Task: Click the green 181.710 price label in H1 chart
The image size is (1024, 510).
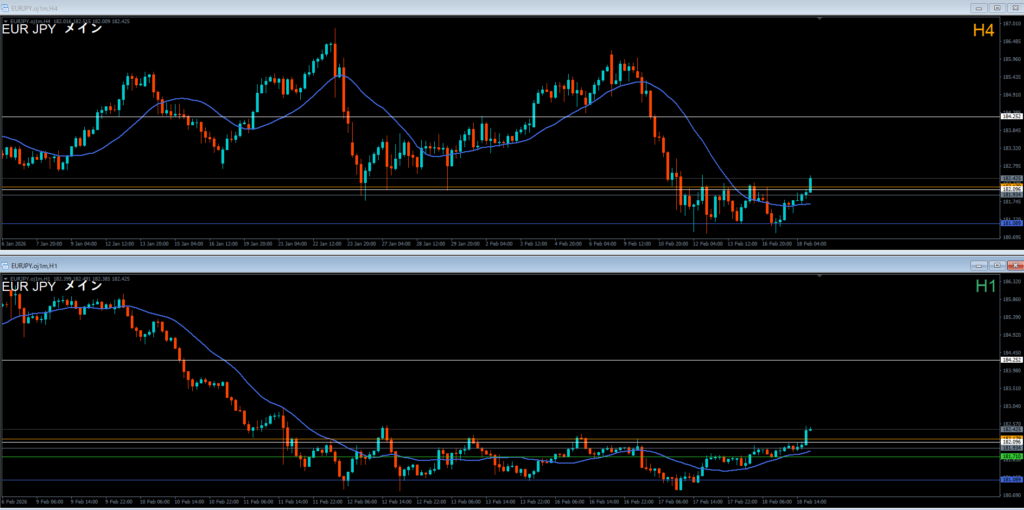Action: click(x=1010, y=457)
